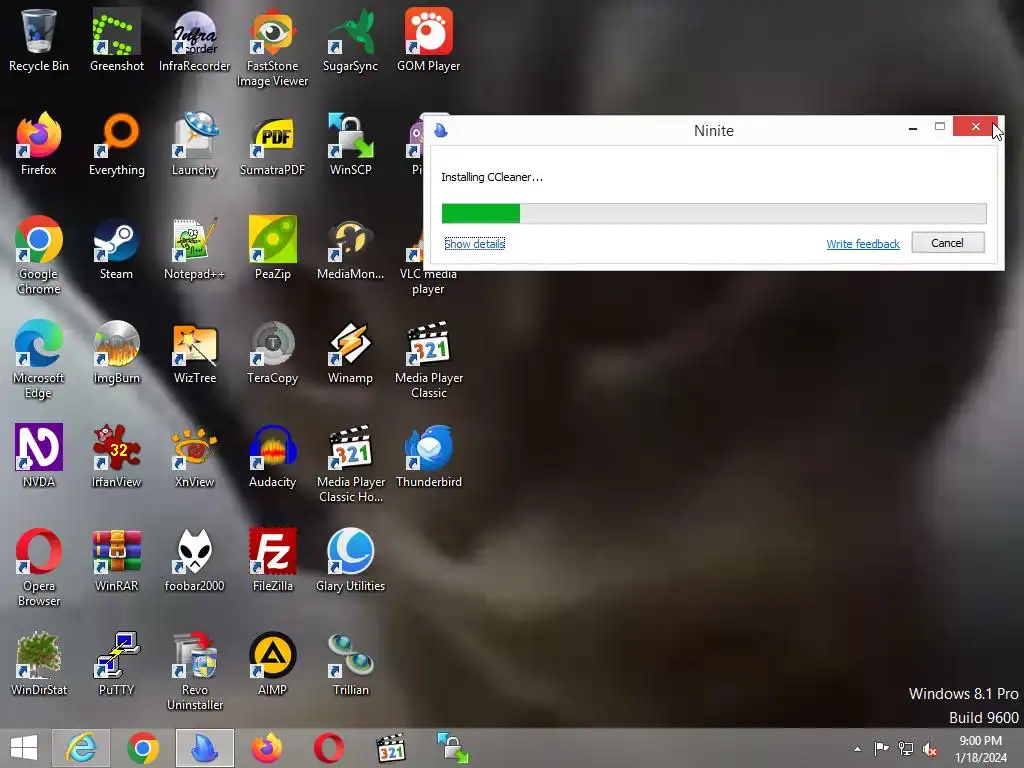Cancel the Ninite installation
This screenshot has width=1024, height=768.
pyautogui.click(x=948, y=243)
